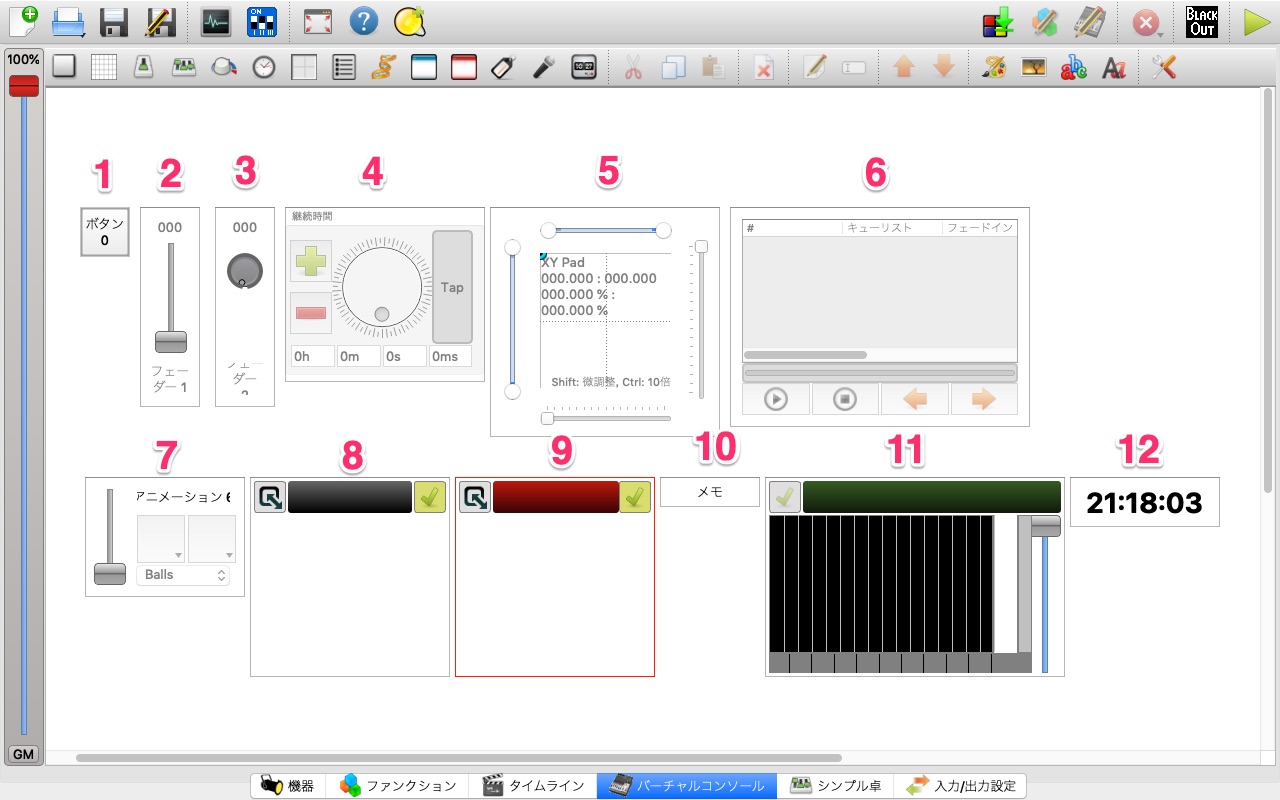Image resolution: width=1280 pixels, height=800 pixels.
Task: Open widget settings tools icon
Action: click(x=1163, y=67)
